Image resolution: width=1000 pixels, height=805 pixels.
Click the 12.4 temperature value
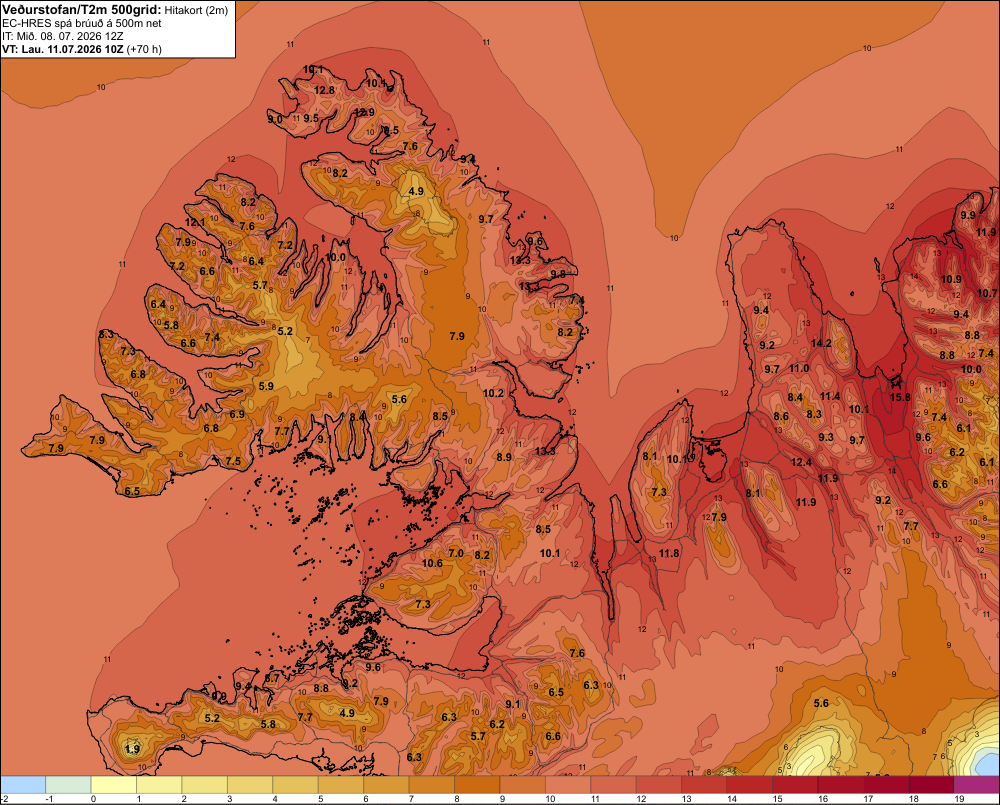pos(801,462)
